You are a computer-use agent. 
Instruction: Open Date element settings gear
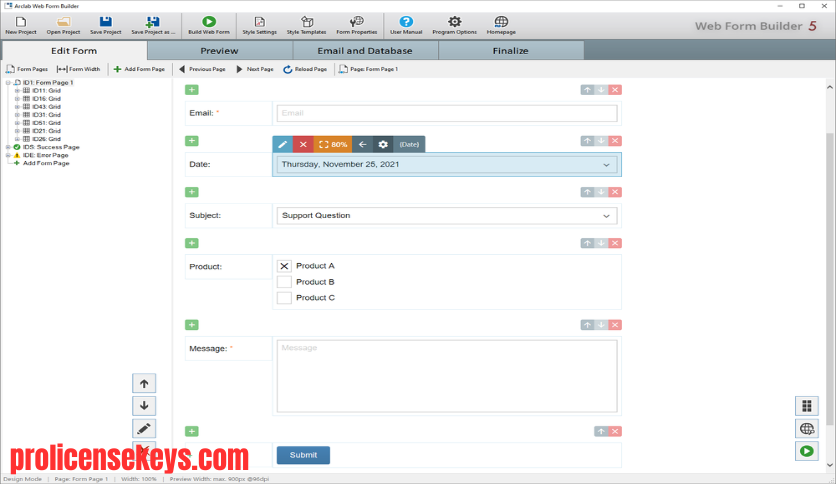(x=383, y=144)
